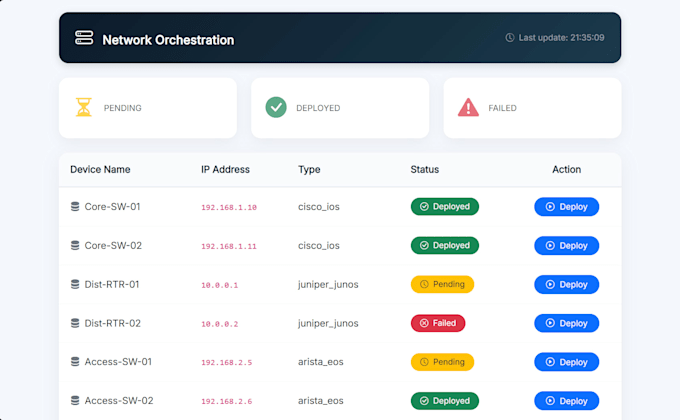Click the device icon beside Access-SW-01
Image resolution: width=680 pixels, height=420 pixels.
75,362
